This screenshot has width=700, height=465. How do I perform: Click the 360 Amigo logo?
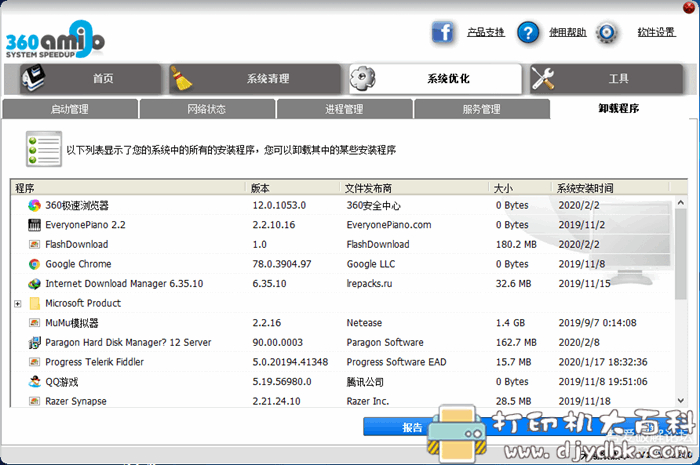pyautogui.click(x=55, y=40)
